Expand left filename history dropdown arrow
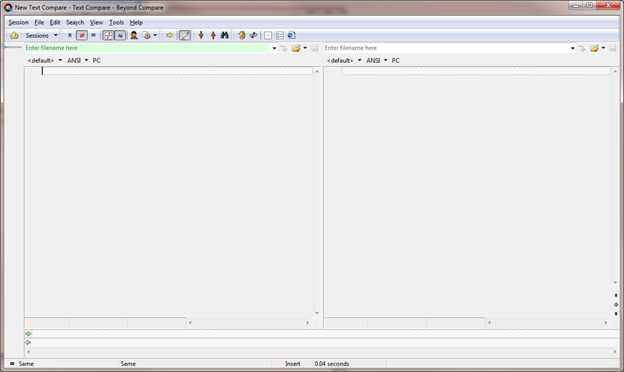This screenshot has height=372, width=624. [x=274, y=48]
